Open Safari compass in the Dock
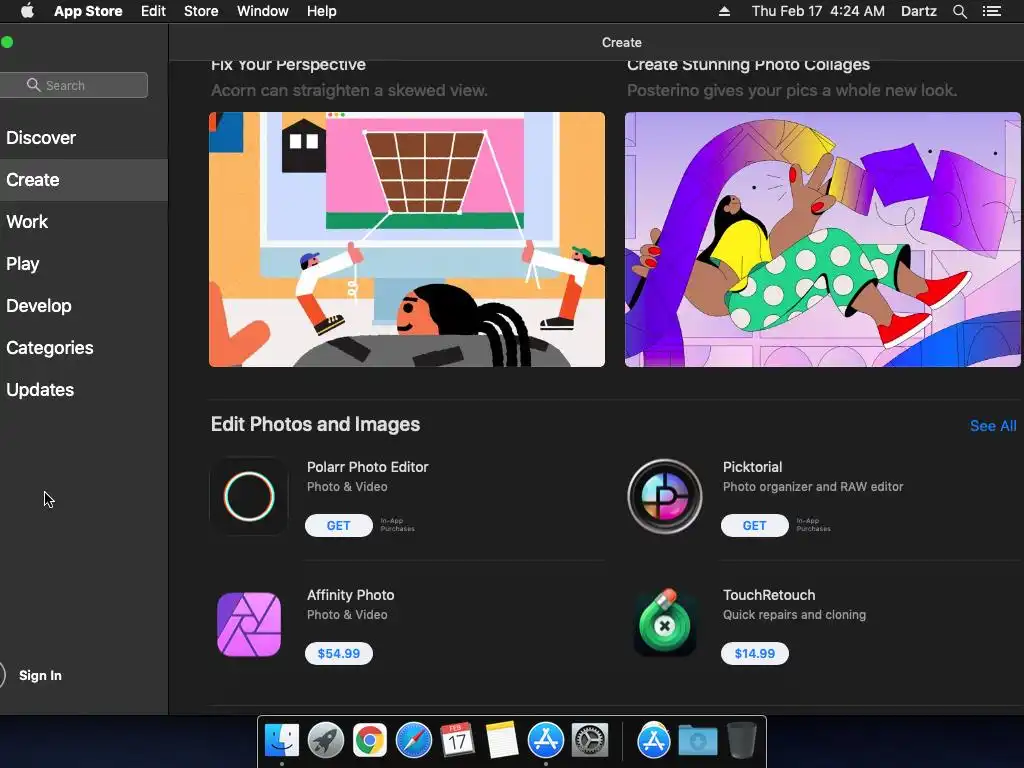This screenshot has height=768, width=1024. pos(413,741)
